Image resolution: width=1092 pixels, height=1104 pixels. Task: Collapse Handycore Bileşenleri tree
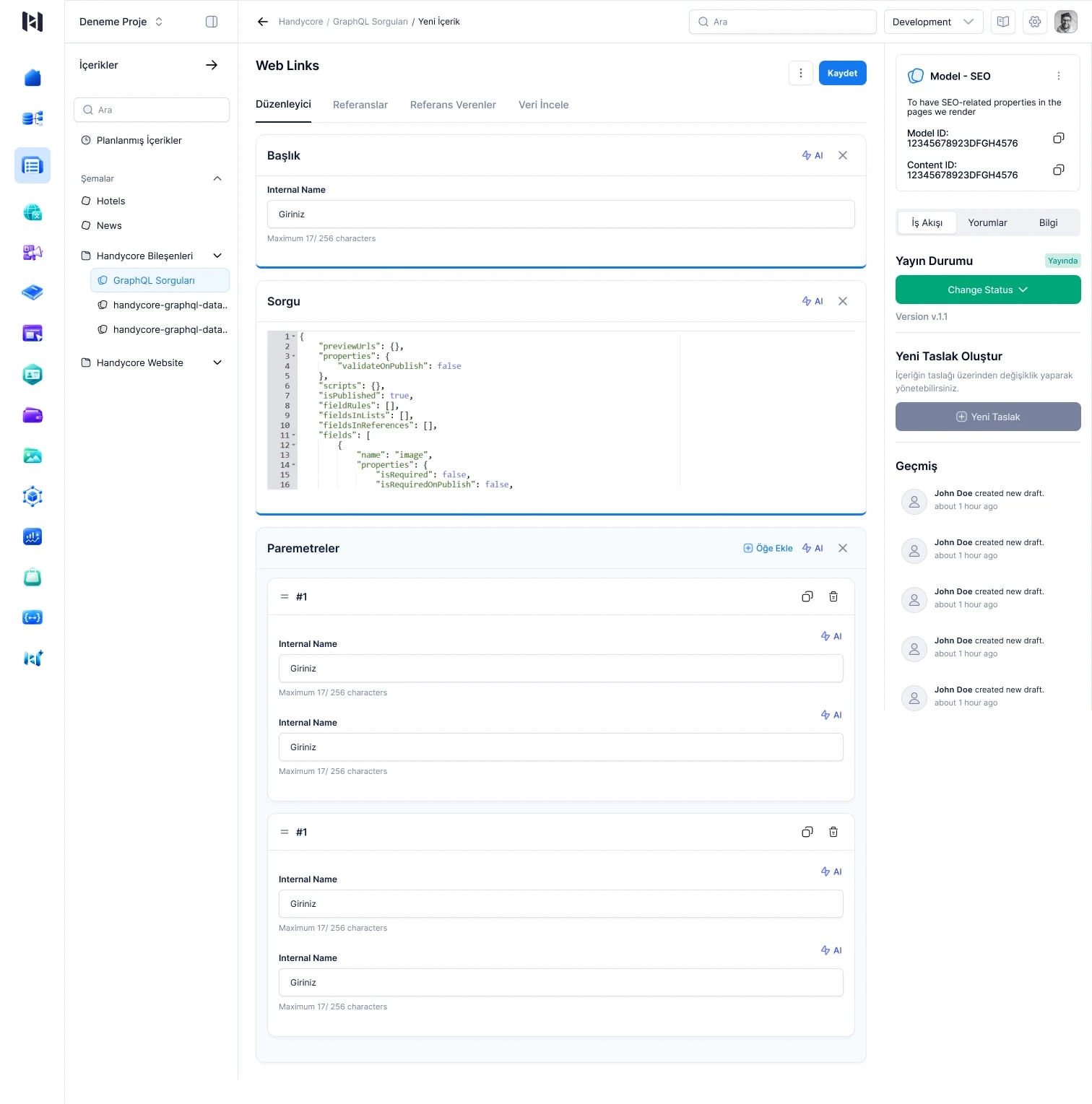pyautogui.click(x=217, y=256)
